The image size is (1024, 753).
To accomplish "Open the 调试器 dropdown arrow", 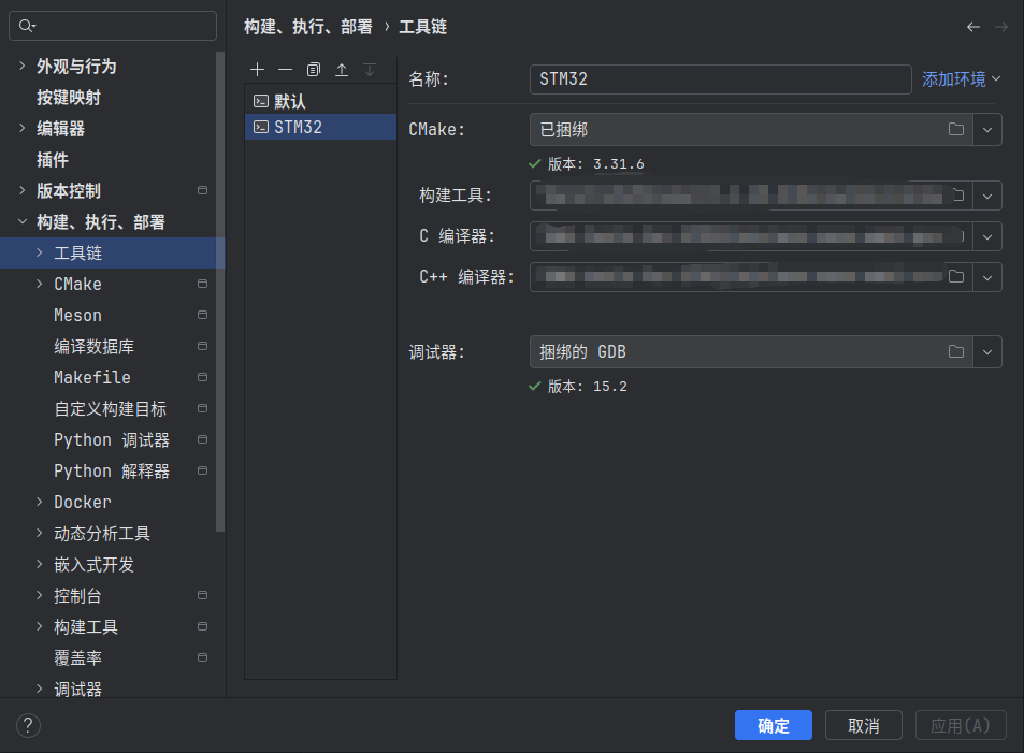I will [x=987, y=351].
